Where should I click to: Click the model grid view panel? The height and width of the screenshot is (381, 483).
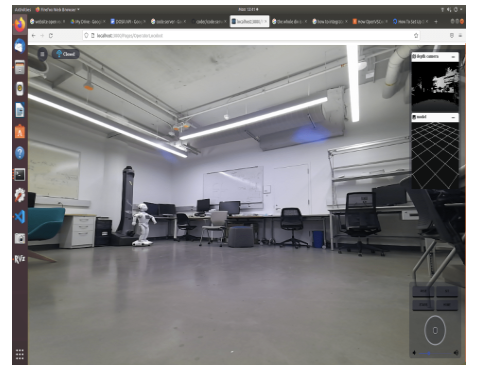click(435, 155)
